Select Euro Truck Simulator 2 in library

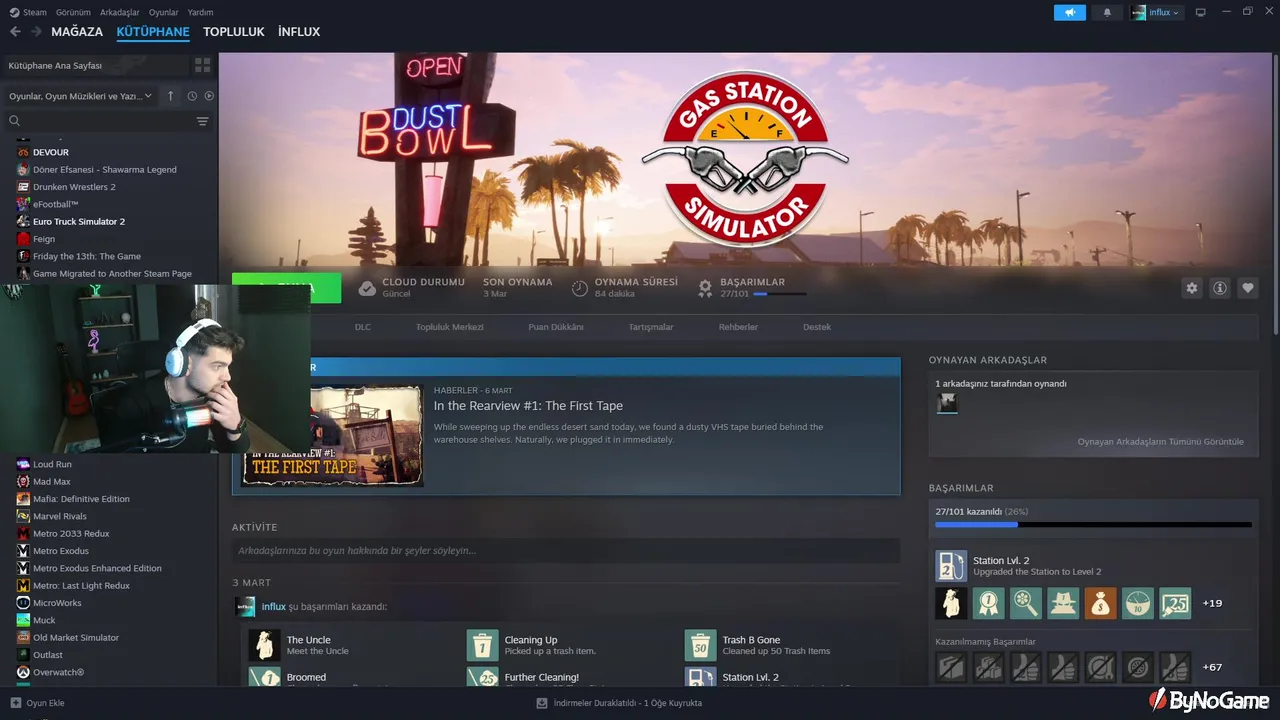point(79,221)
